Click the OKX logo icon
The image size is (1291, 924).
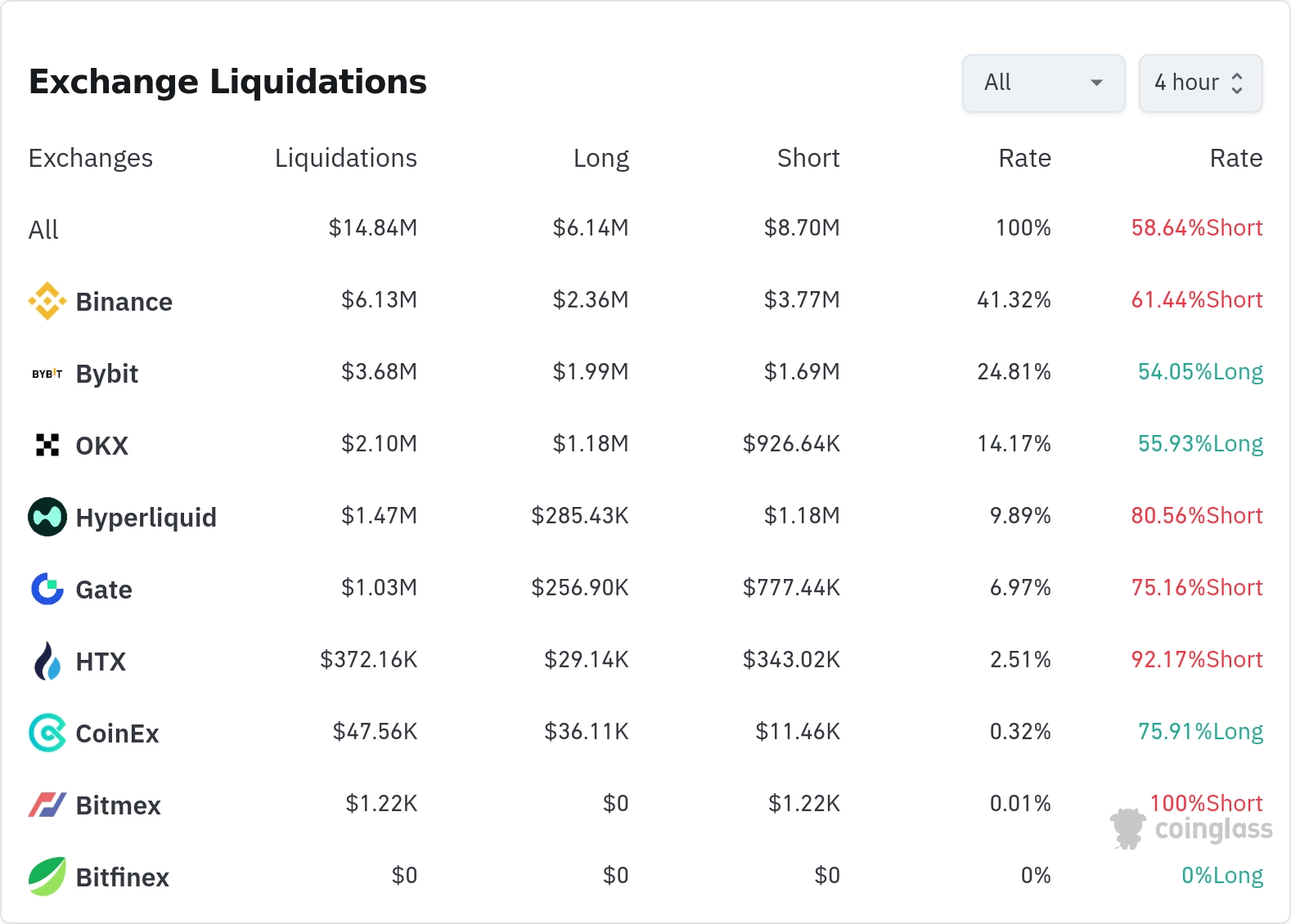(47, 445)
